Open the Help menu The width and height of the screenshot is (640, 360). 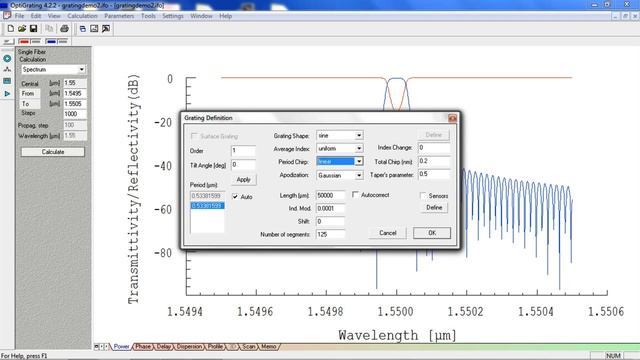click(225, 16)
